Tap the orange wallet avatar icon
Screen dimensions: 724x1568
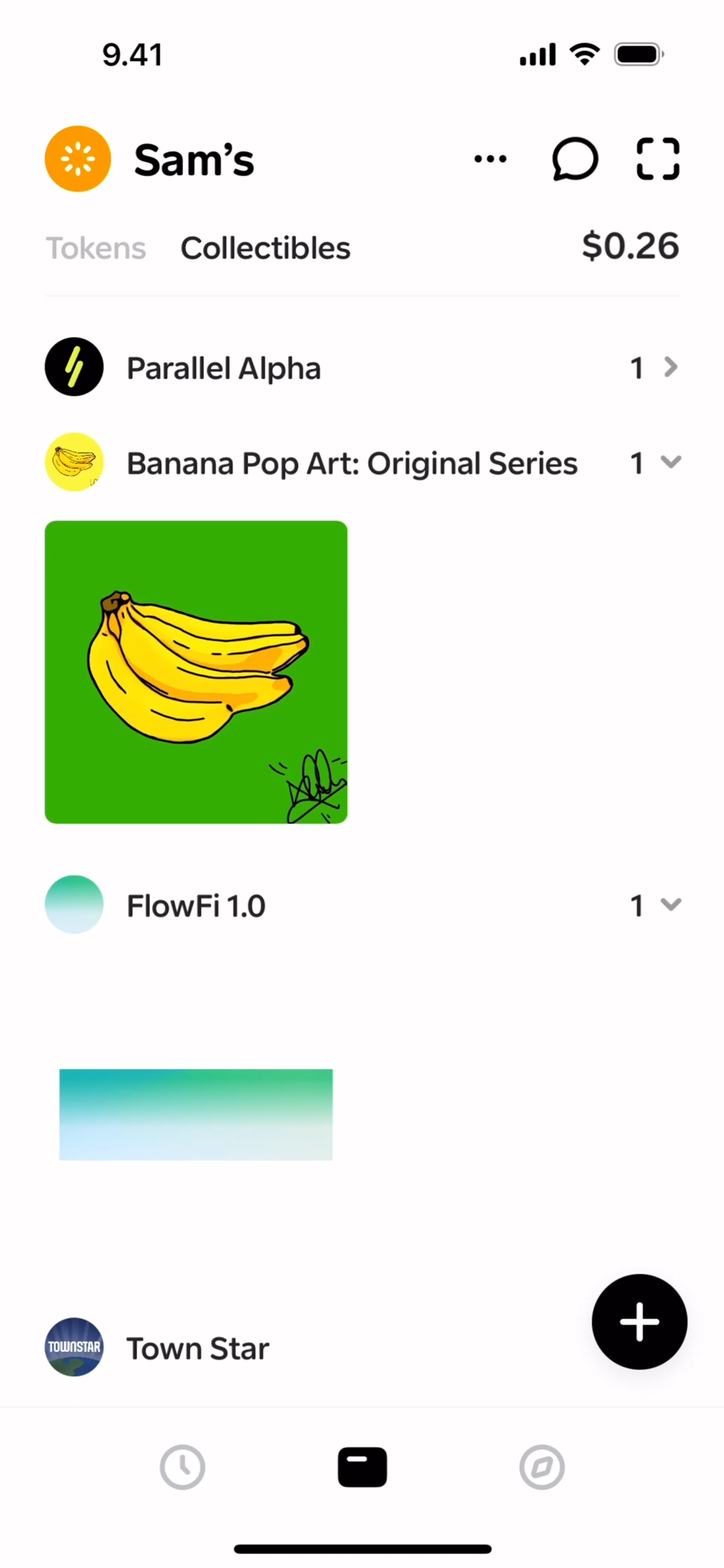tap(78, 159)
